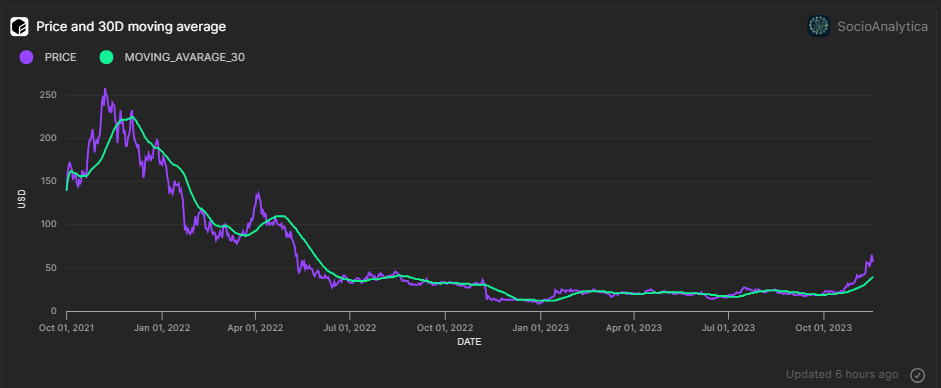Click the DATE axis title
This screenshot has height=388, width=941.
click(469, 342)
